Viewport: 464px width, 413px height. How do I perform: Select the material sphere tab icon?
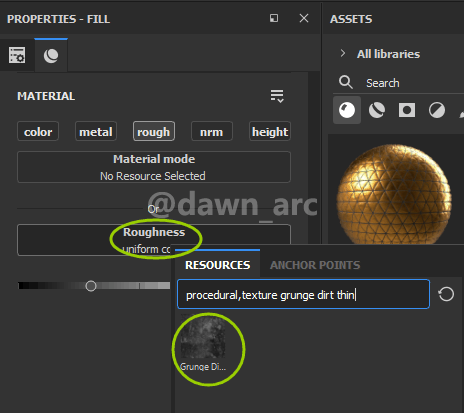pyautogui.click(x=51, y=55)
